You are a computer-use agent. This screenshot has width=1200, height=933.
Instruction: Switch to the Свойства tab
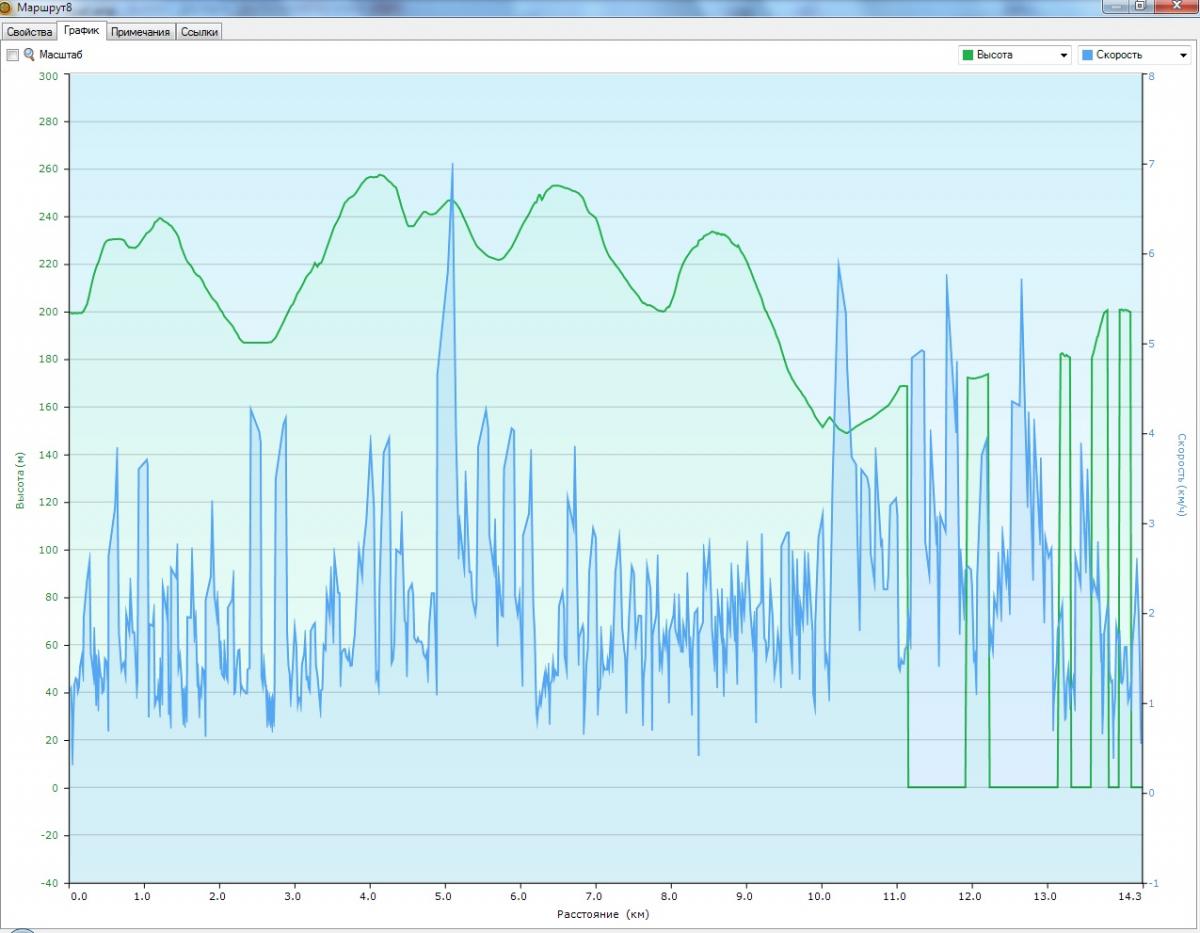coord(29,32)
